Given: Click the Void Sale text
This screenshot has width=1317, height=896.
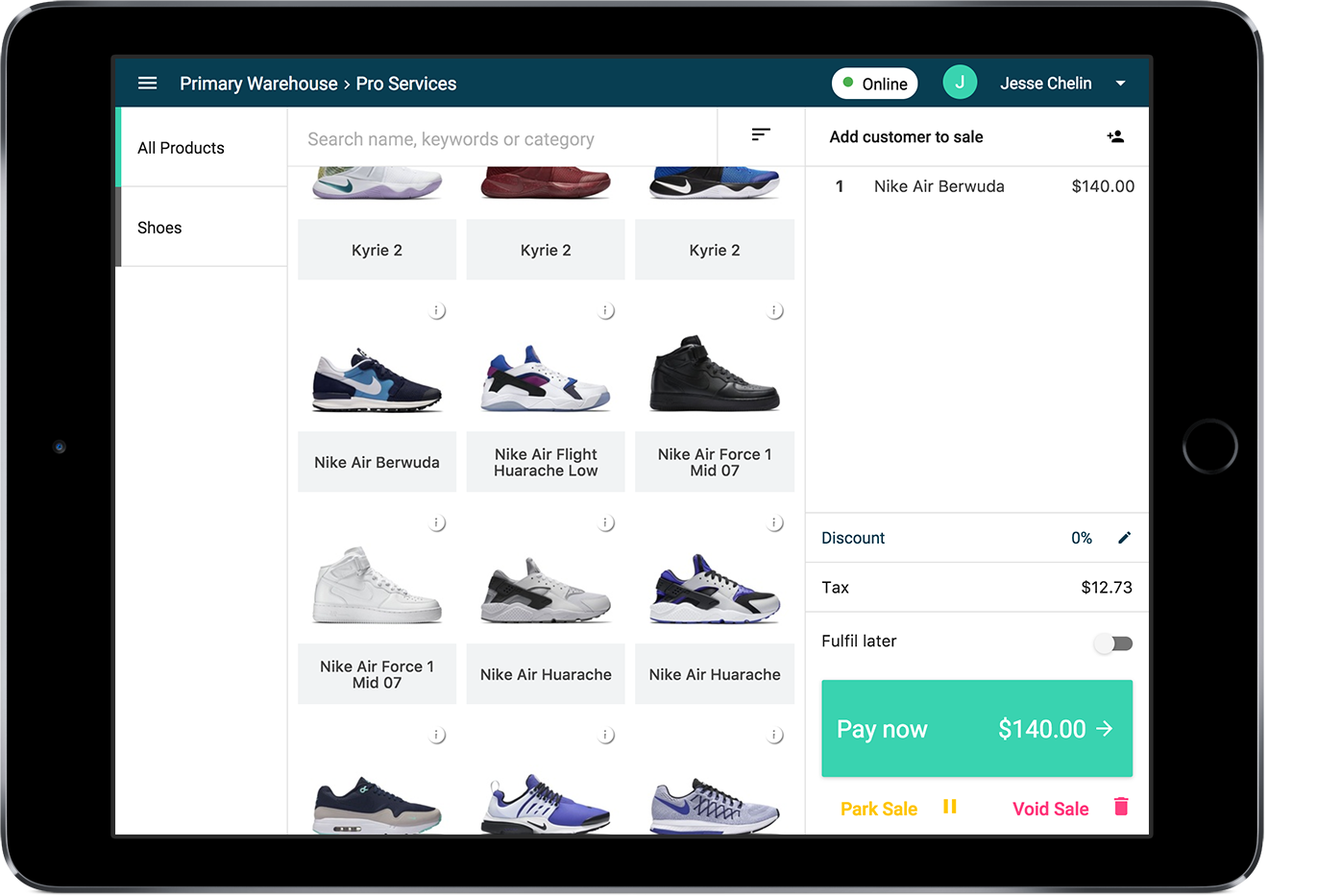Looking at the screenshot, I should pyautogui.click(x=1051, y=809).
